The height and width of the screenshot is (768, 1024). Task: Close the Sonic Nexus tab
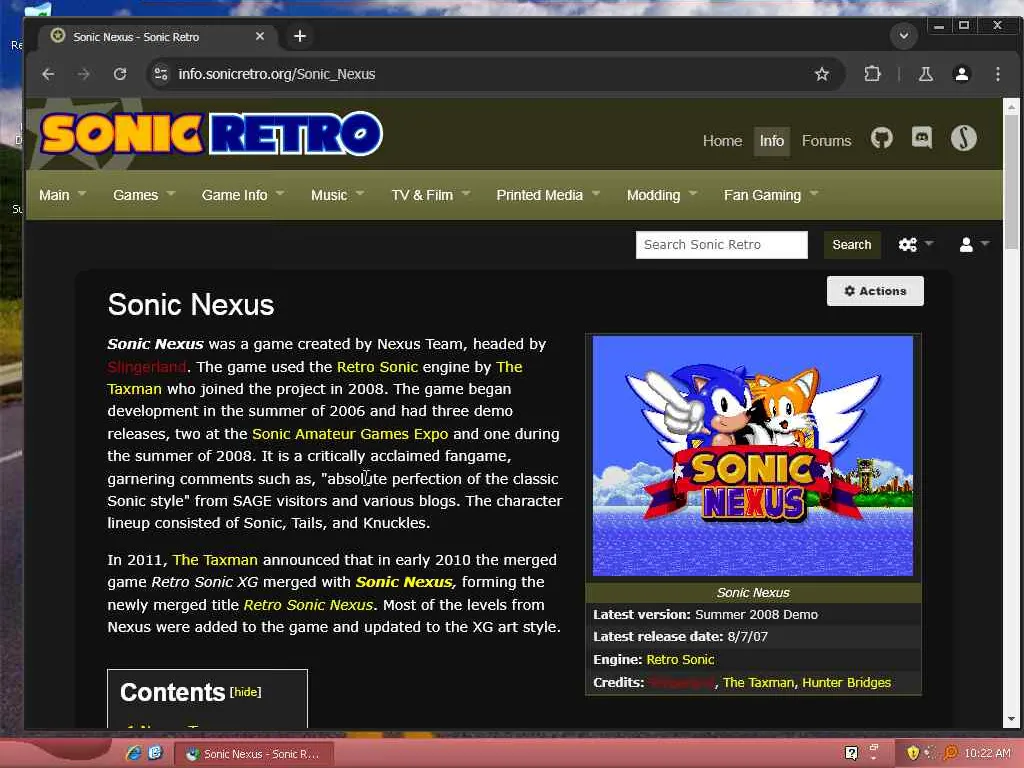pos(260,37)
